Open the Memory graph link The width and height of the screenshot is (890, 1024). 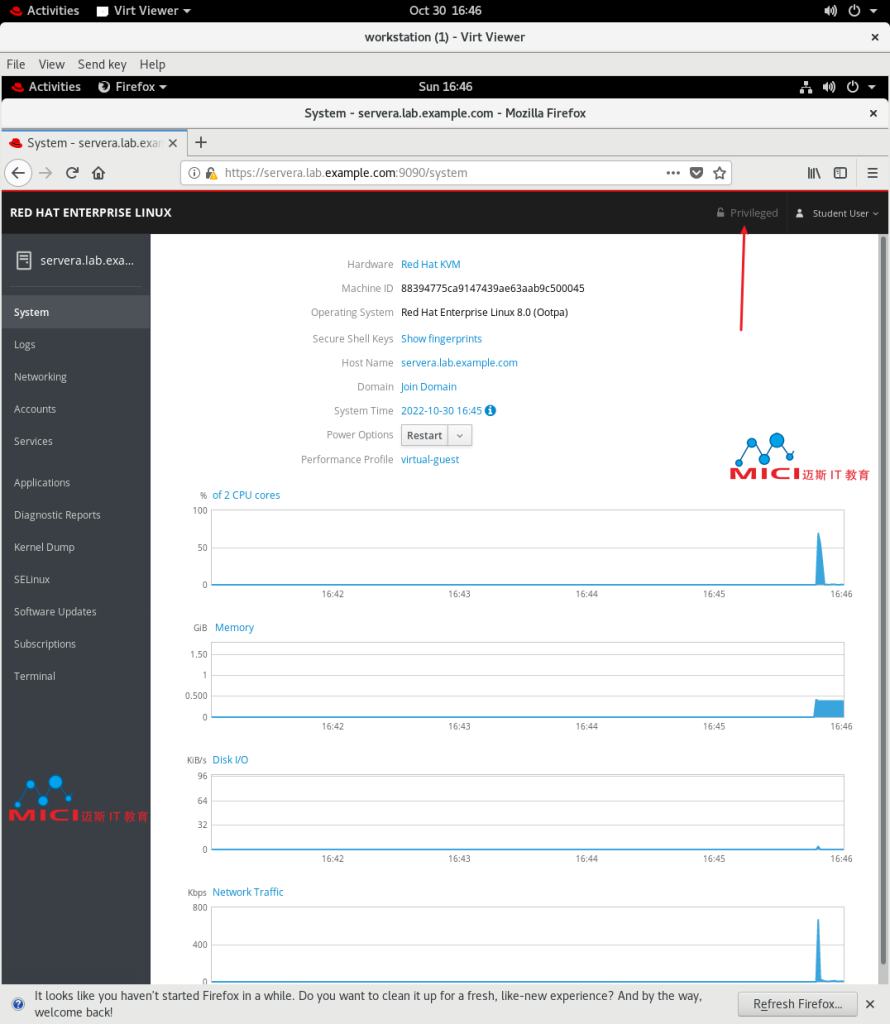pos(234,627)
